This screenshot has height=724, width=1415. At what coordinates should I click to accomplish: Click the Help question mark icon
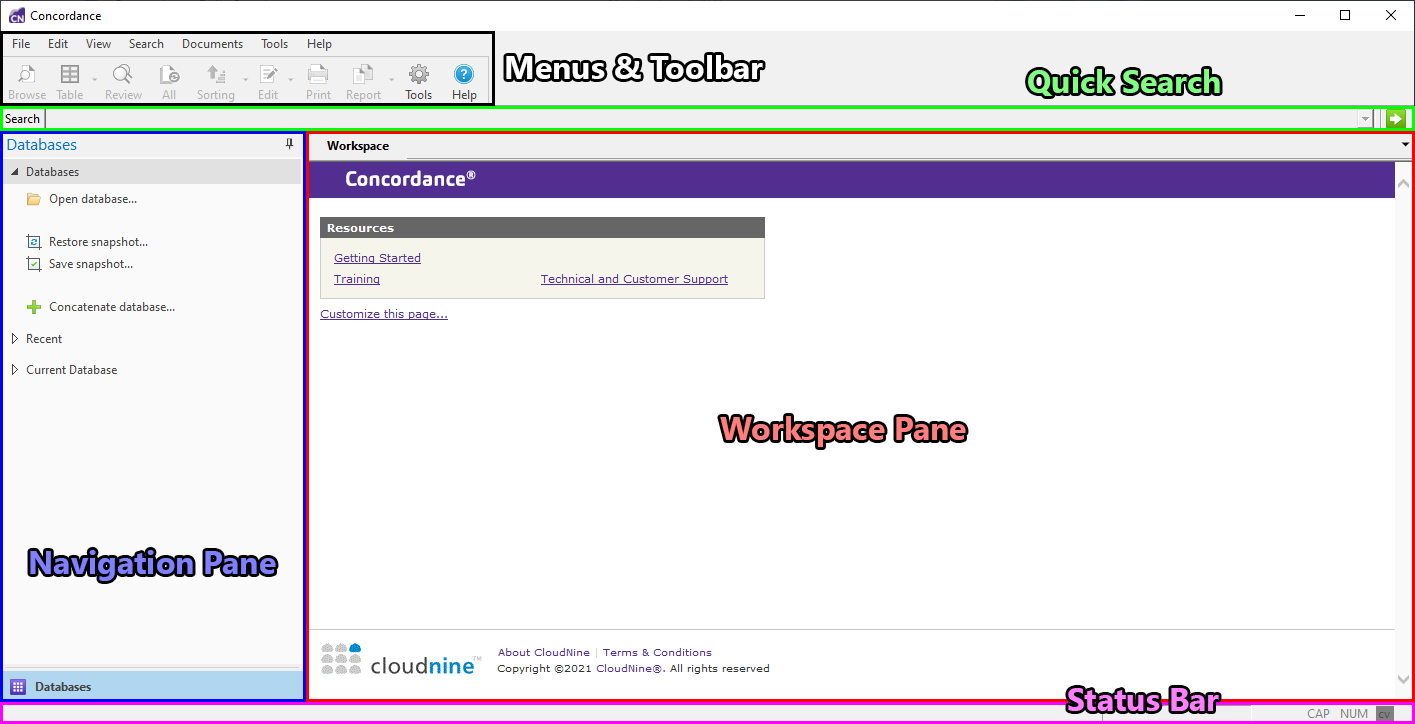tap(464, 74)
